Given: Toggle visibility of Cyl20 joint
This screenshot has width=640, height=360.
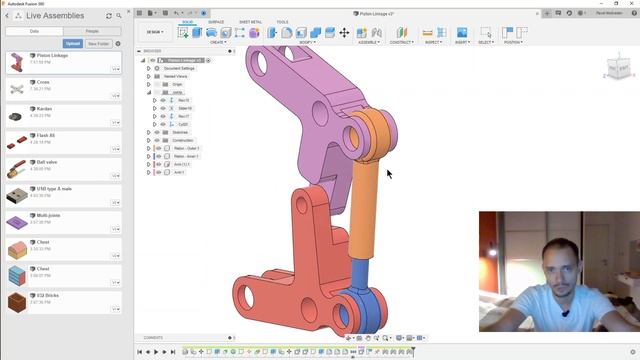Looking at the screenshot, I should (x=163, y=124).
